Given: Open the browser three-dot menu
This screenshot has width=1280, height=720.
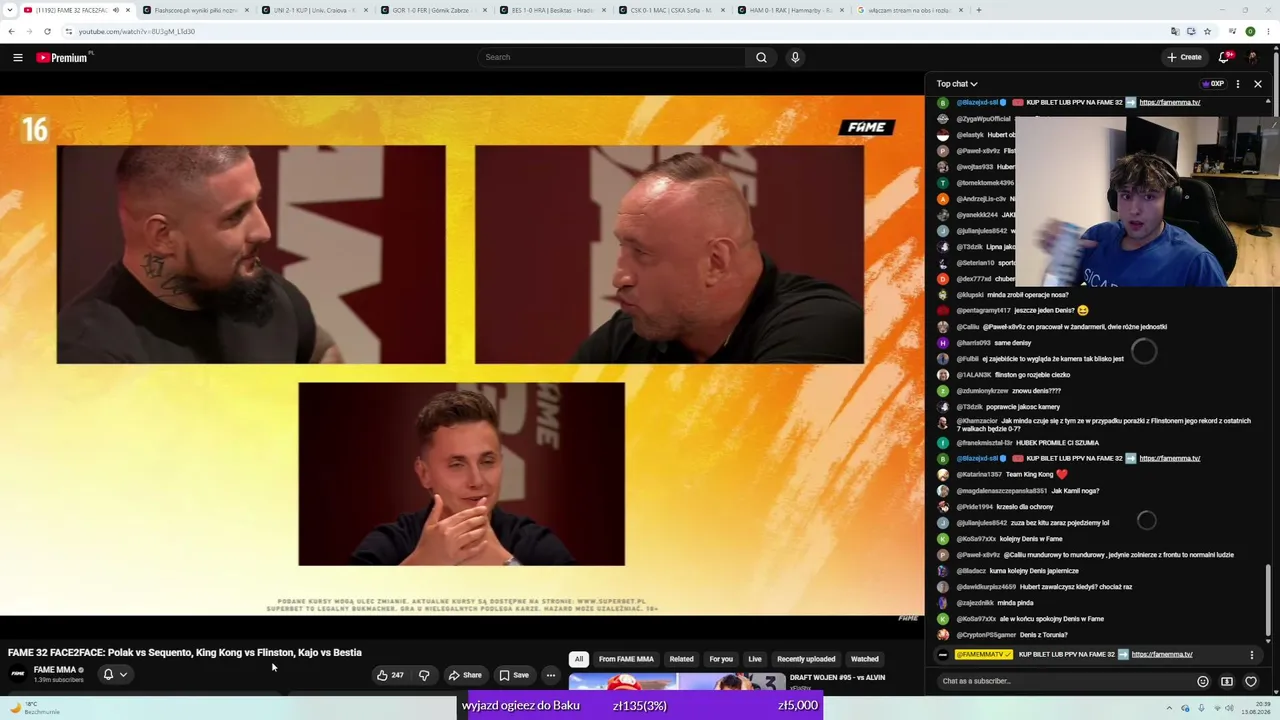Looking at the screenshot, I should point(1269,31).
